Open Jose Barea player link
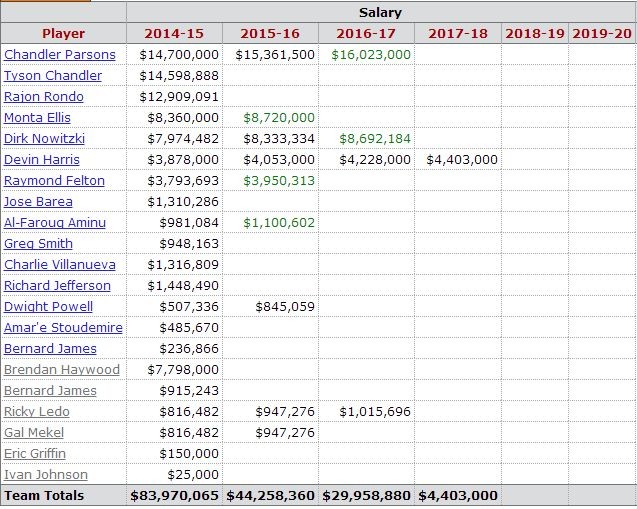This screenshot has height=509, width=637. click(38, 201)
